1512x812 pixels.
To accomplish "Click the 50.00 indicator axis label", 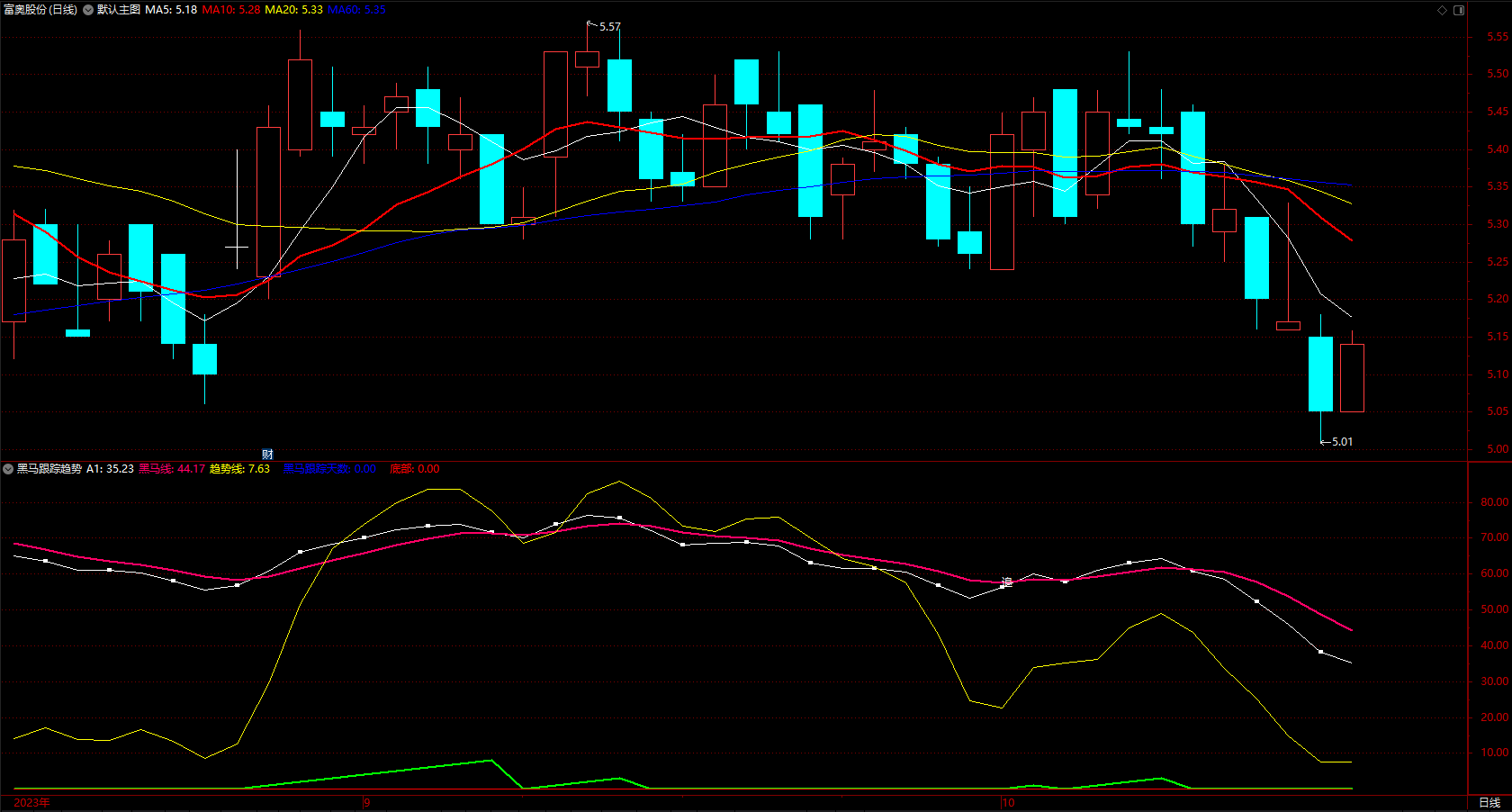I will point(1495,609).
